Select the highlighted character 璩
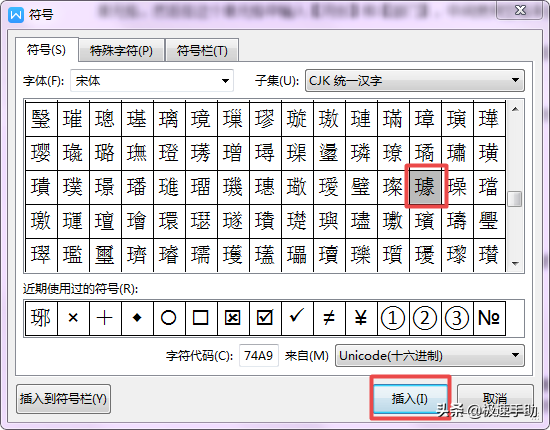 425,187
